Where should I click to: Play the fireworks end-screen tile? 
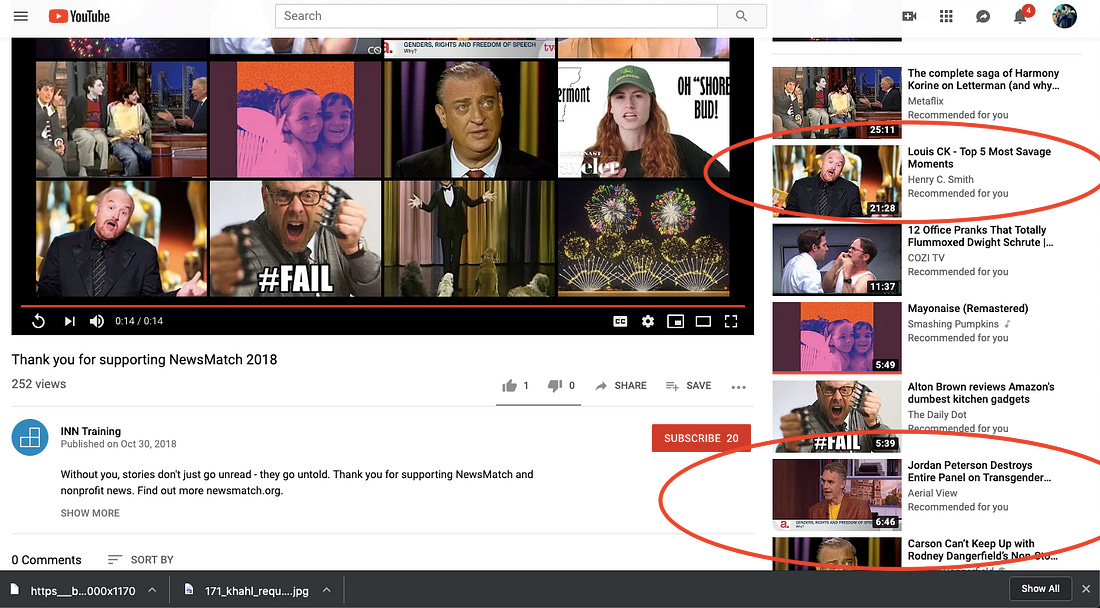643,238
